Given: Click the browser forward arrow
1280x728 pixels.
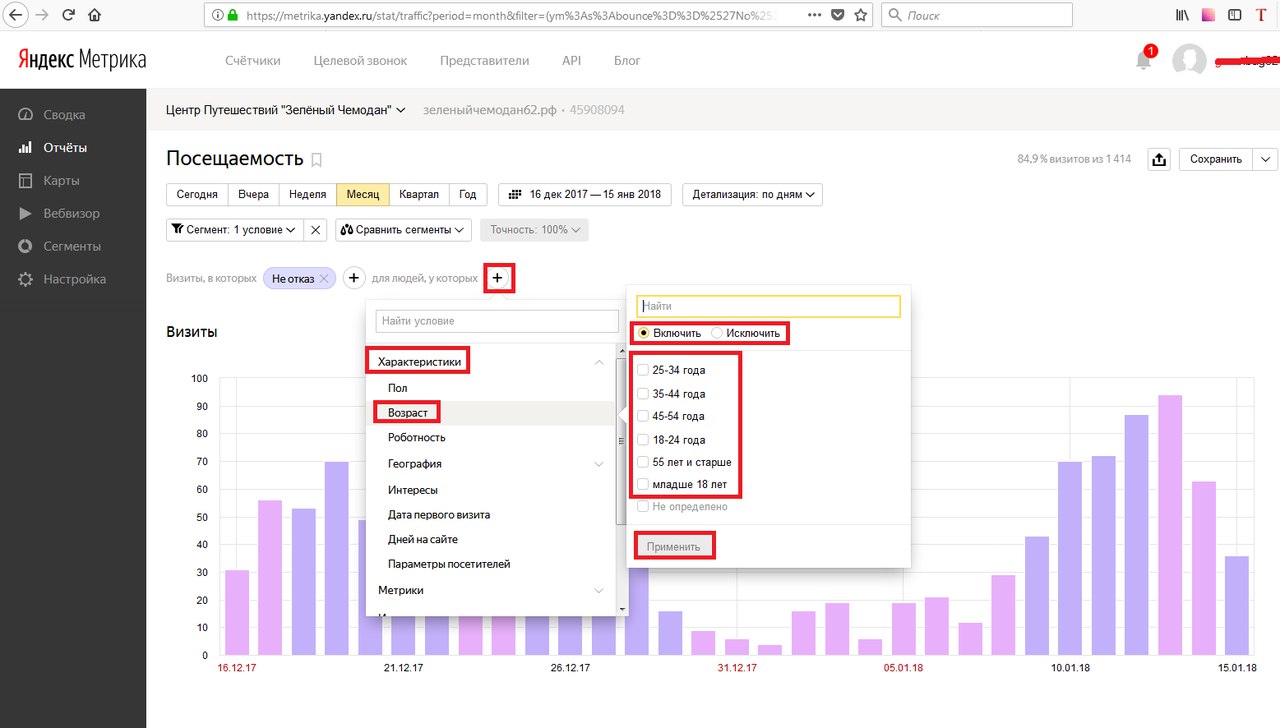Looking at the screenshot, I should [42, 15].
